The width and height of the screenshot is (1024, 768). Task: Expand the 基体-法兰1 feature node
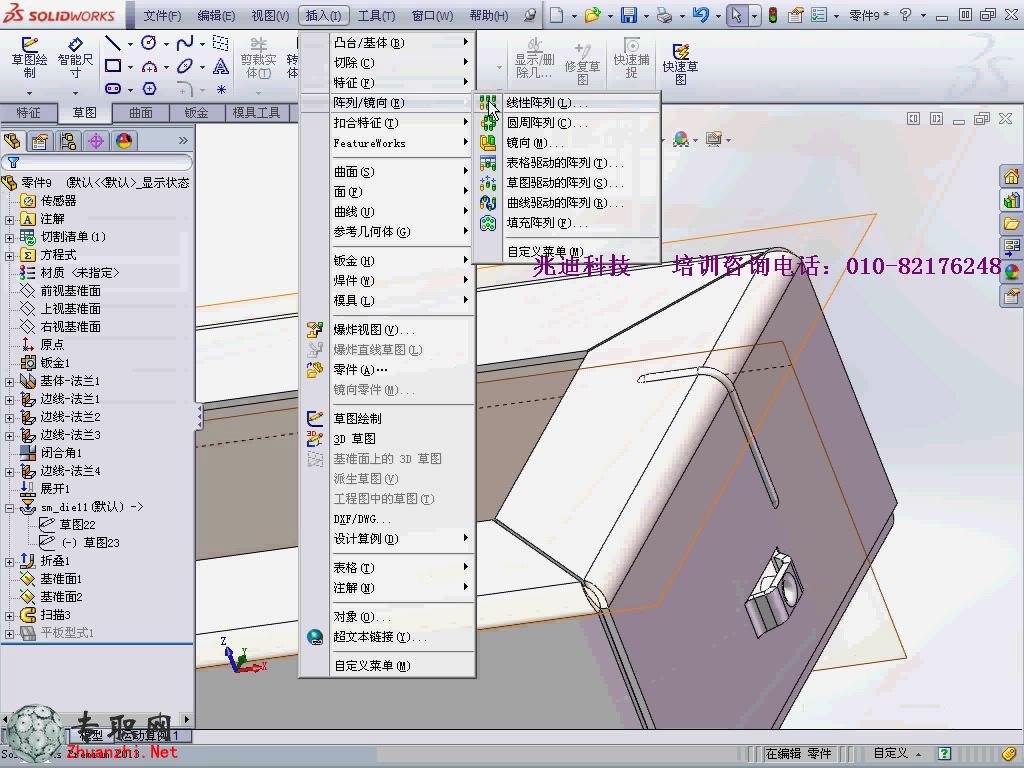pos(9,381)
